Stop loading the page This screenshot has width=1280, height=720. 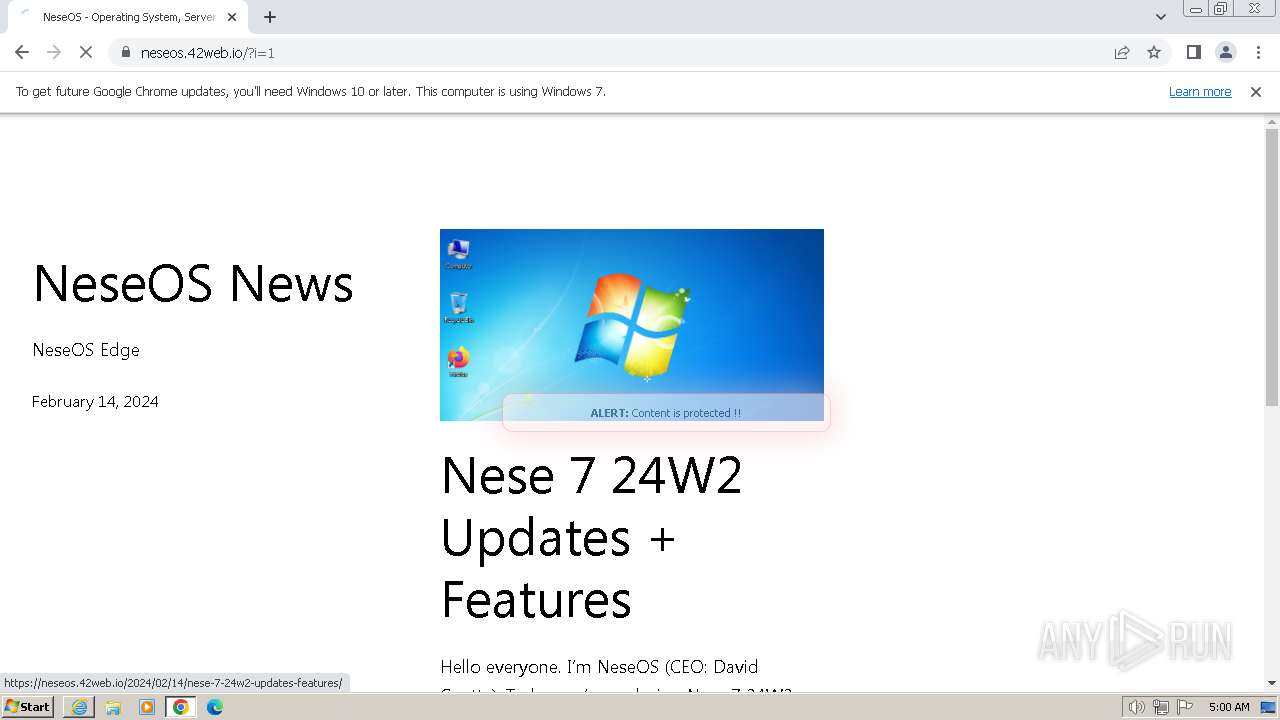point(86,52)
